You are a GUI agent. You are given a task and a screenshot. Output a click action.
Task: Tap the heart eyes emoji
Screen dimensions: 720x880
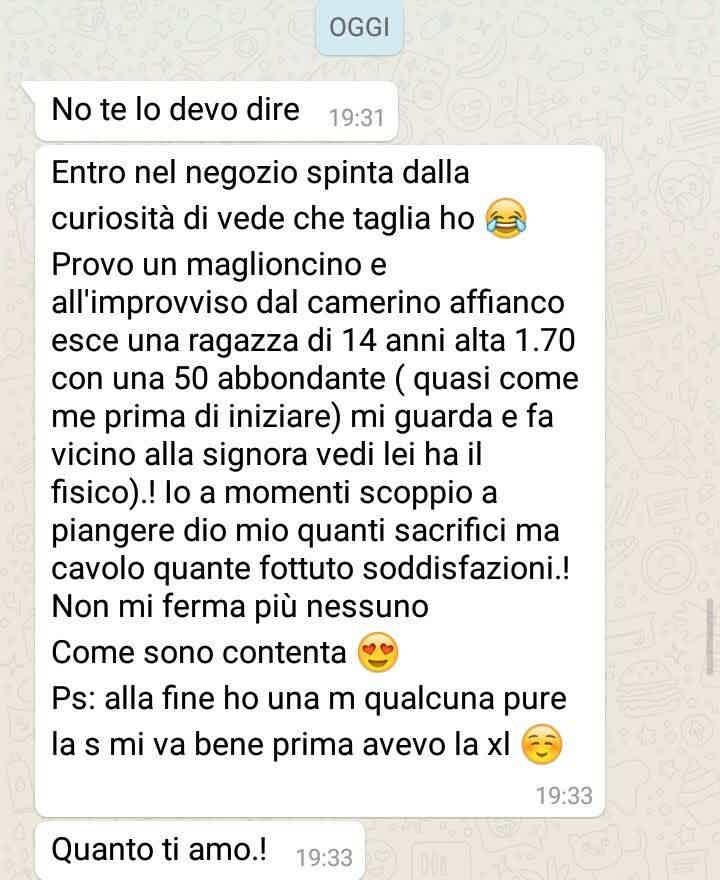378,652
